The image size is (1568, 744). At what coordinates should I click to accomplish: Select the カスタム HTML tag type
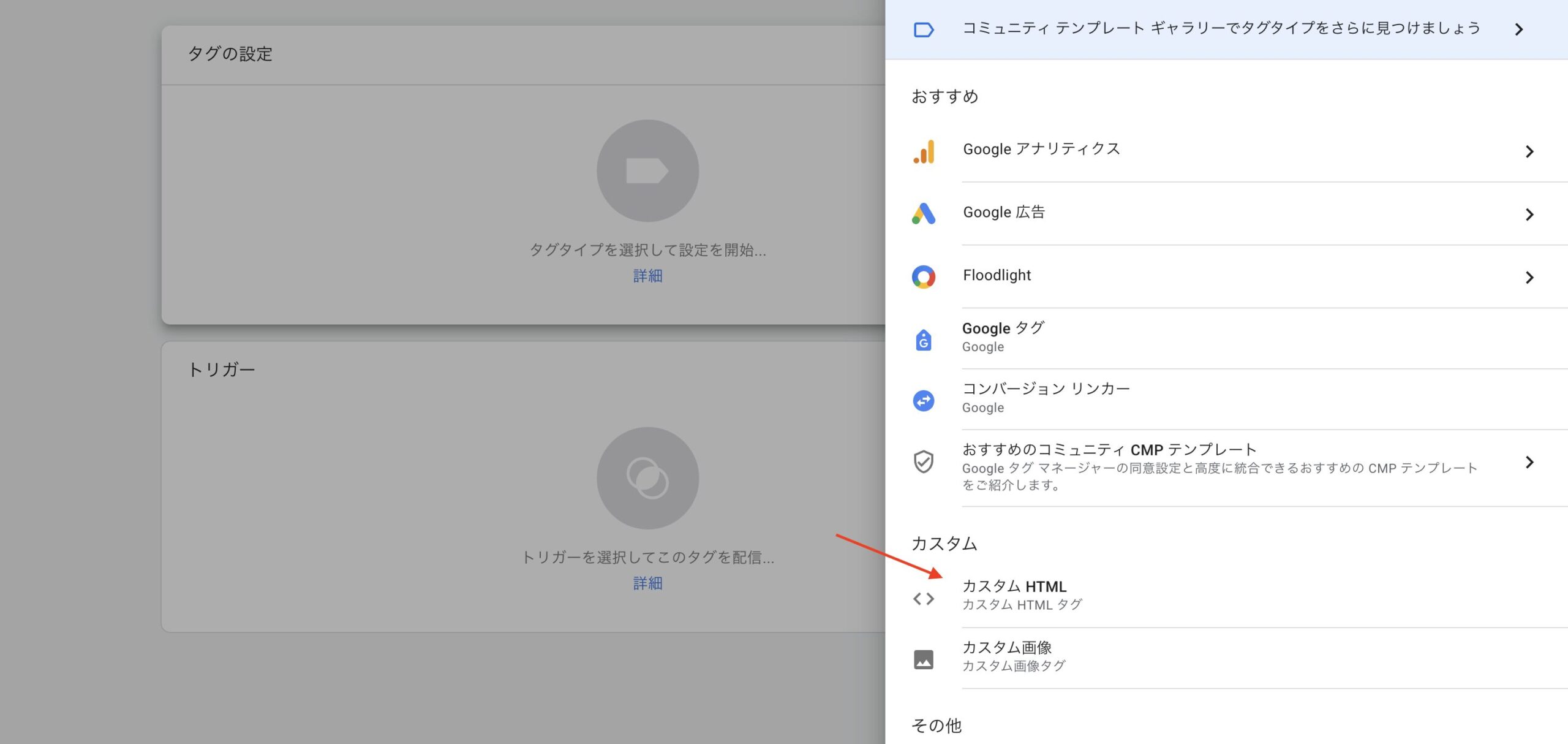click(1014, 586)
